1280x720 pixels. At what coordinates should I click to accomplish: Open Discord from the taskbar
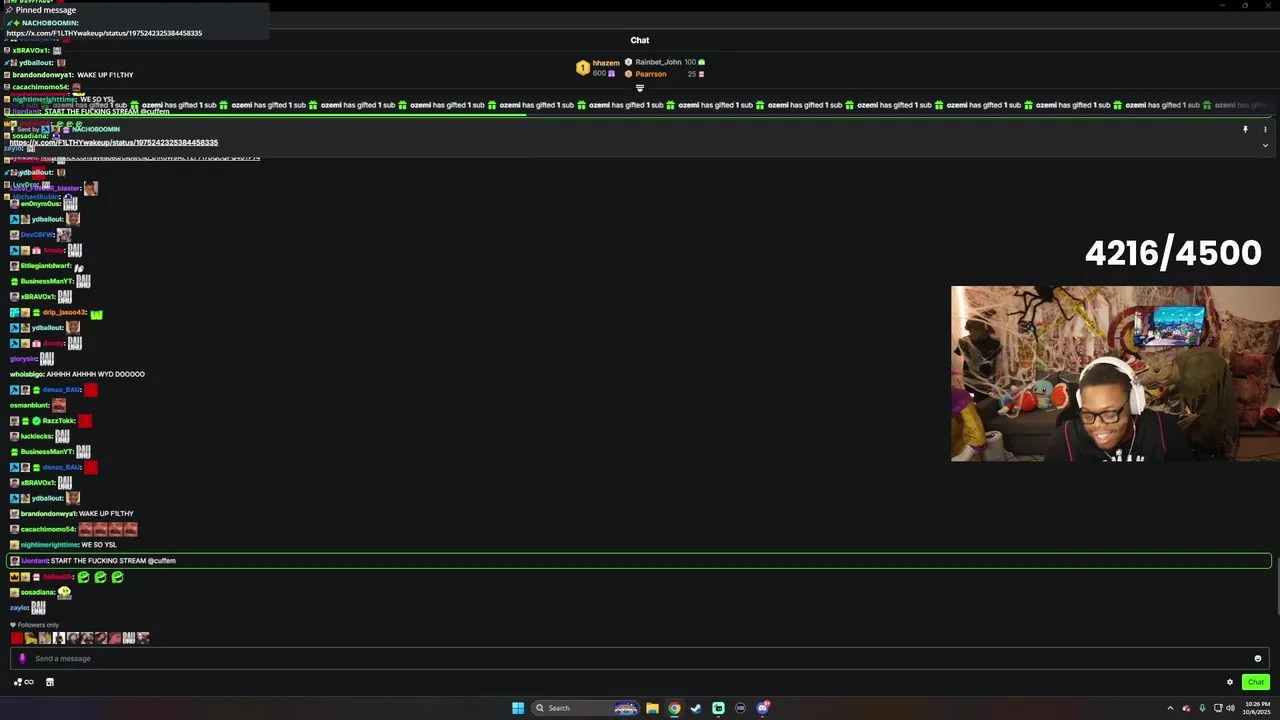[763, 708]
